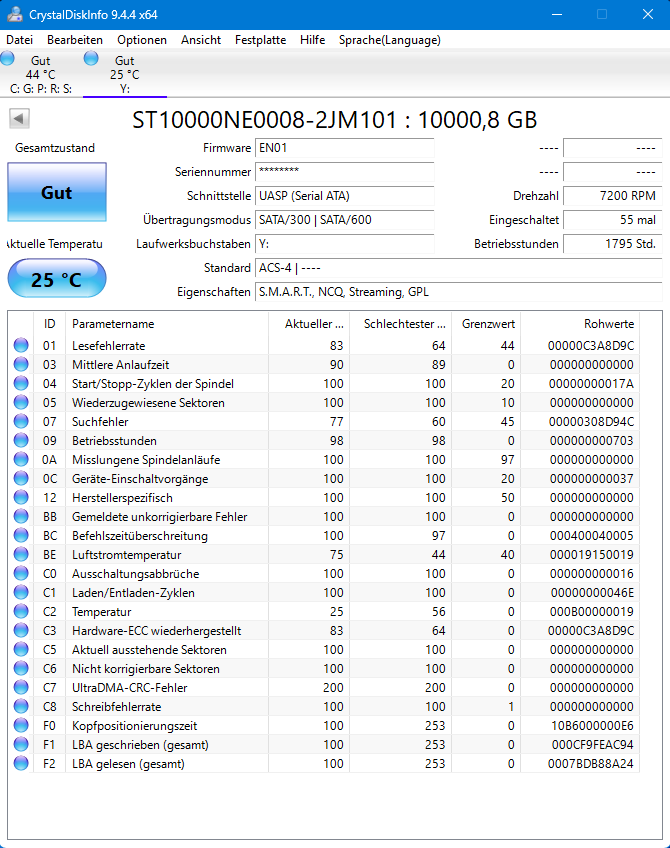
Task: Click status orb of Nicht korrigierbare Sektoren row
Action: point(21,668)
